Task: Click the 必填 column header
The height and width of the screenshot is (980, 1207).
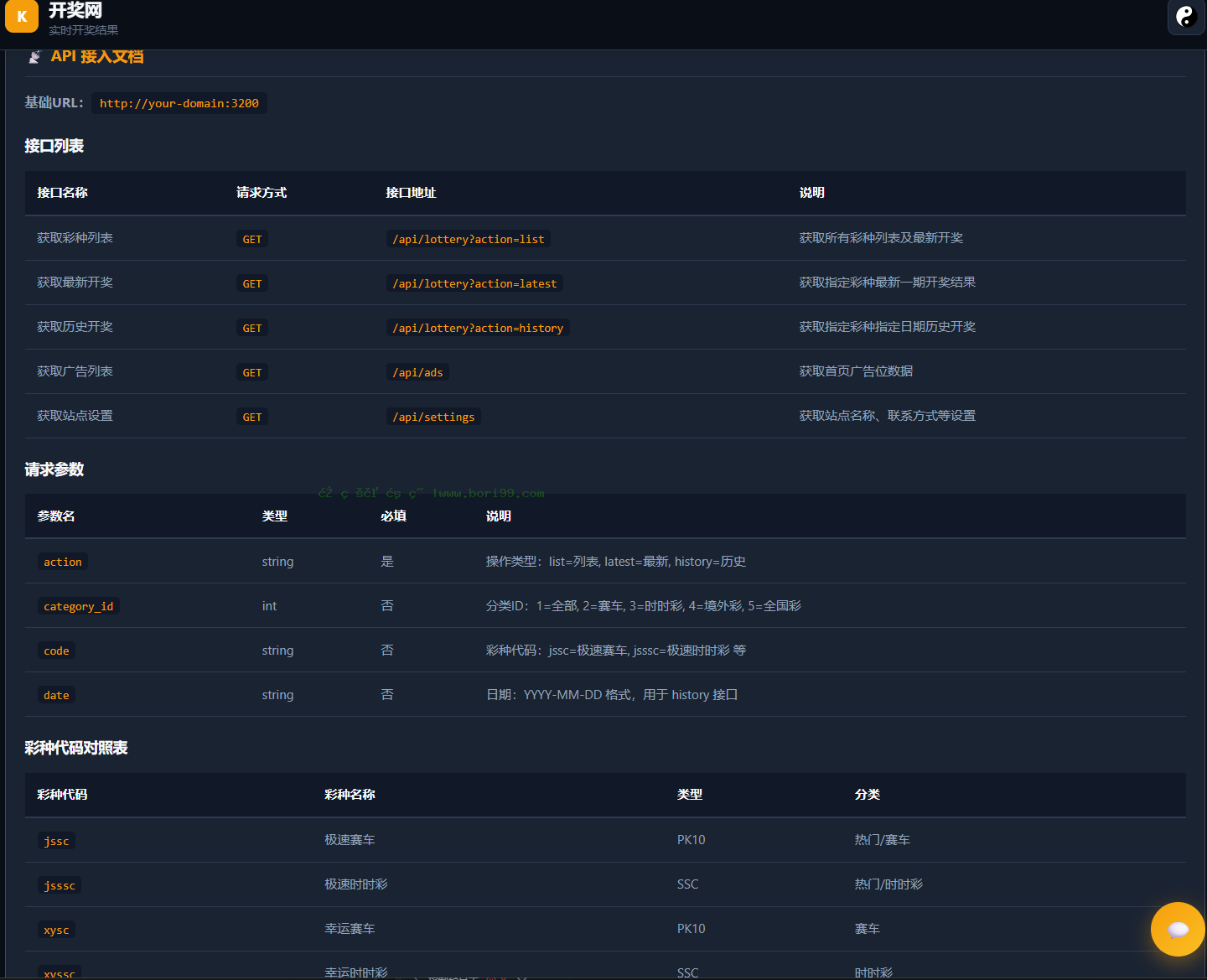Action: pos(393,516)
